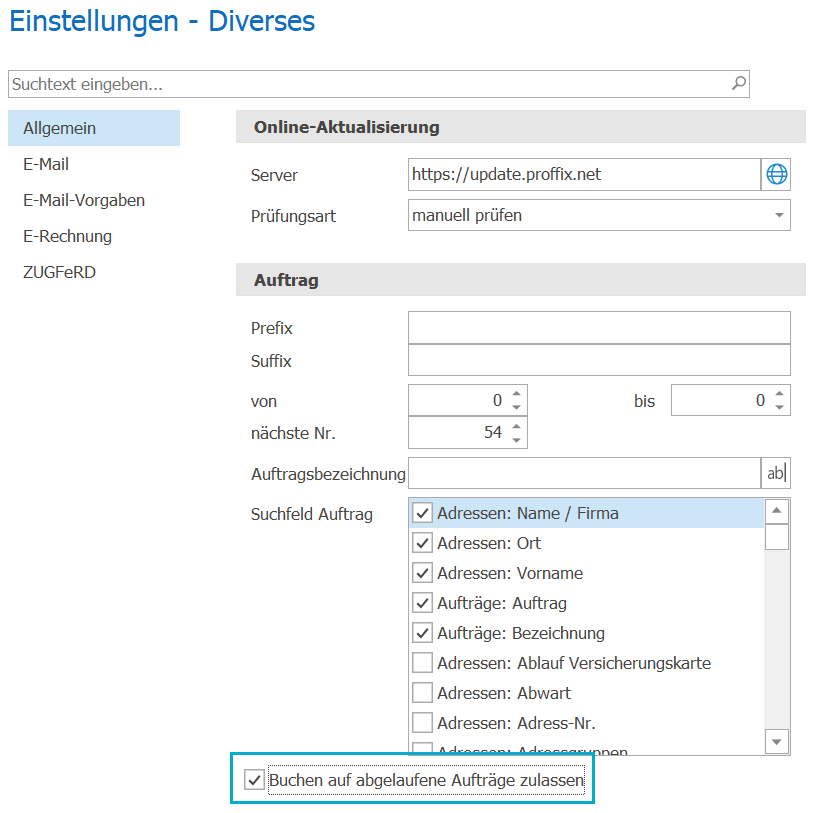823x813 pixels.
Task: Increase the 'bis' value with up arrow
Action: (779, 393)
